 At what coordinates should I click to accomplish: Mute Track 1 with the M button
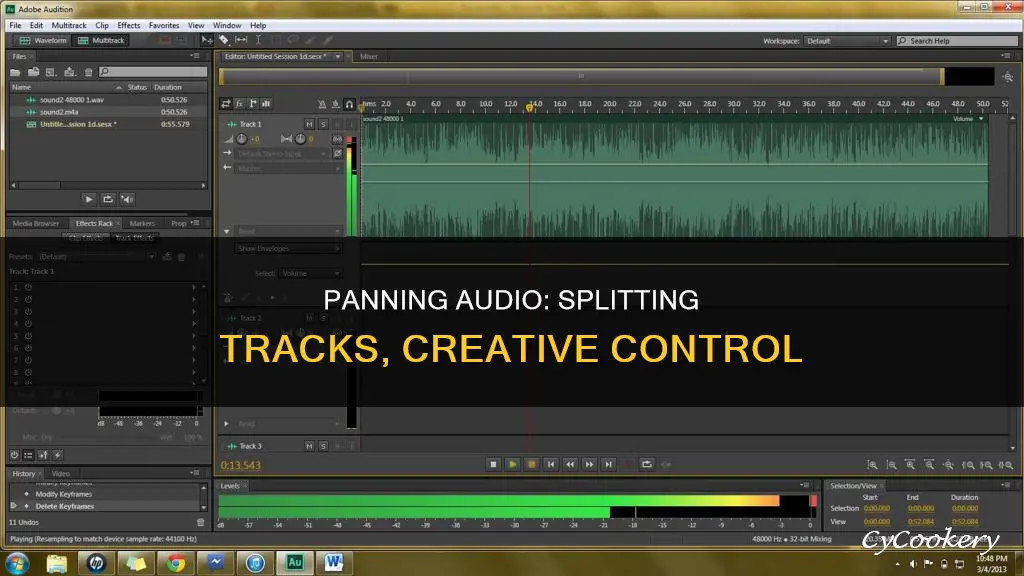click(x=309, y=124)
